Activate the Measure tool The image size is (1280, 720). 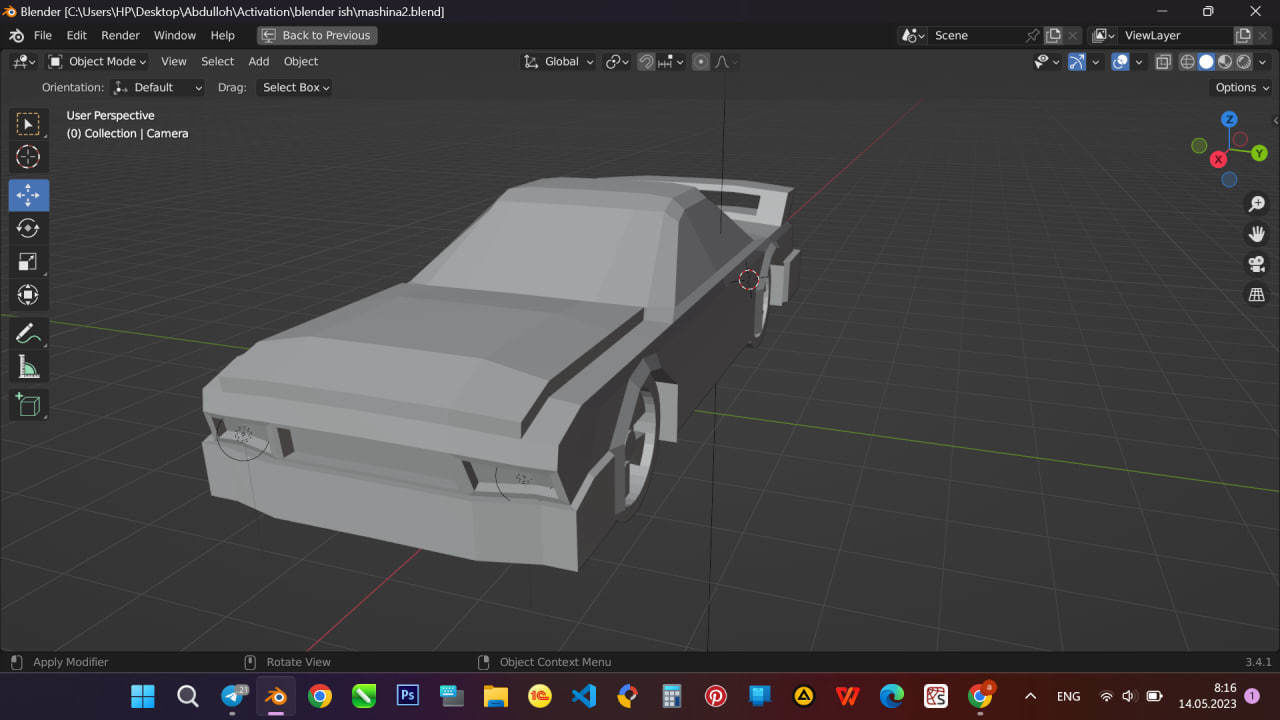pyautogui.click(x=28, y=366)
